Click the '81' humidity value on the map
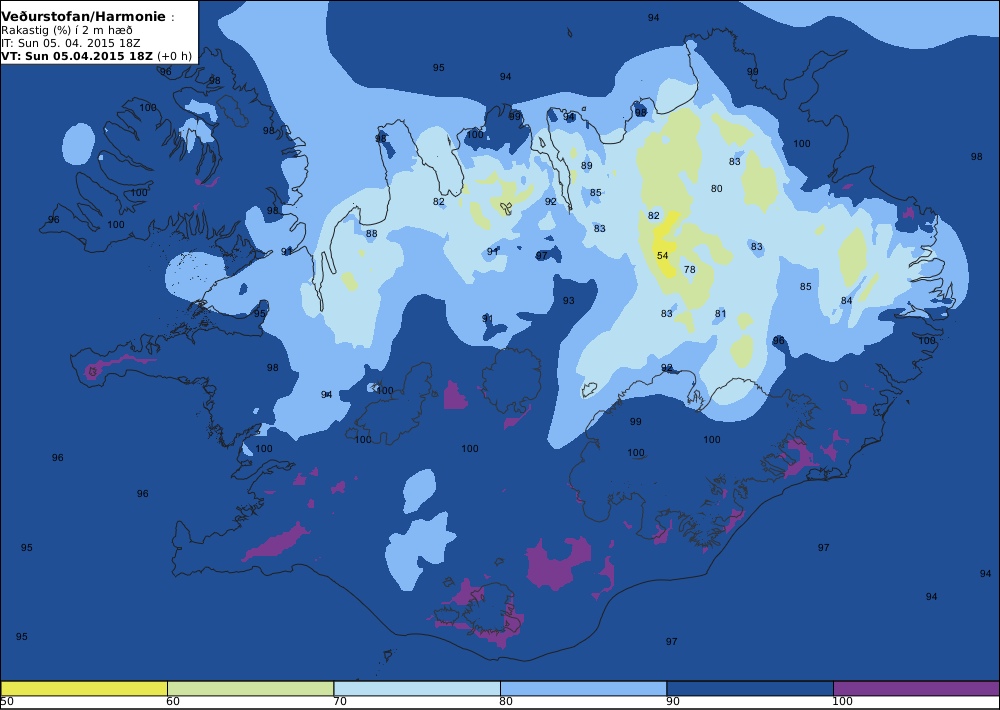The image size is (1000, 710). [x=720, y=314]
